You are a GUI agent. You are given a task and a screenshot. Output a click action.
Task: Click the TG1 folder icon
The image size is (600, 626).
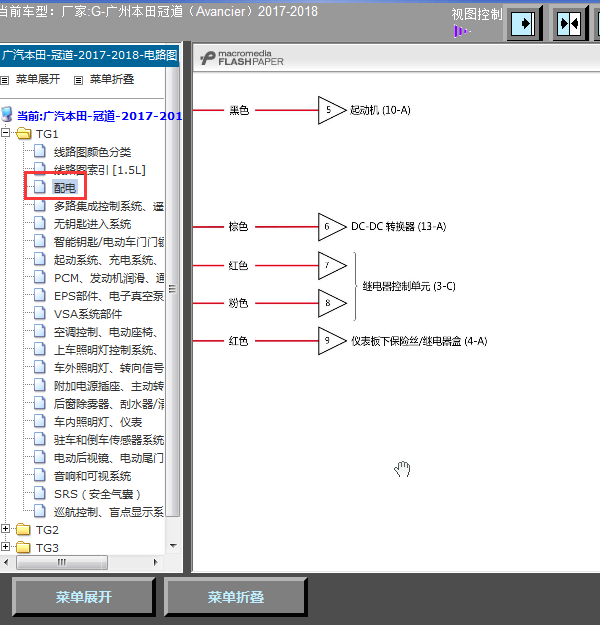click(24, 133)
